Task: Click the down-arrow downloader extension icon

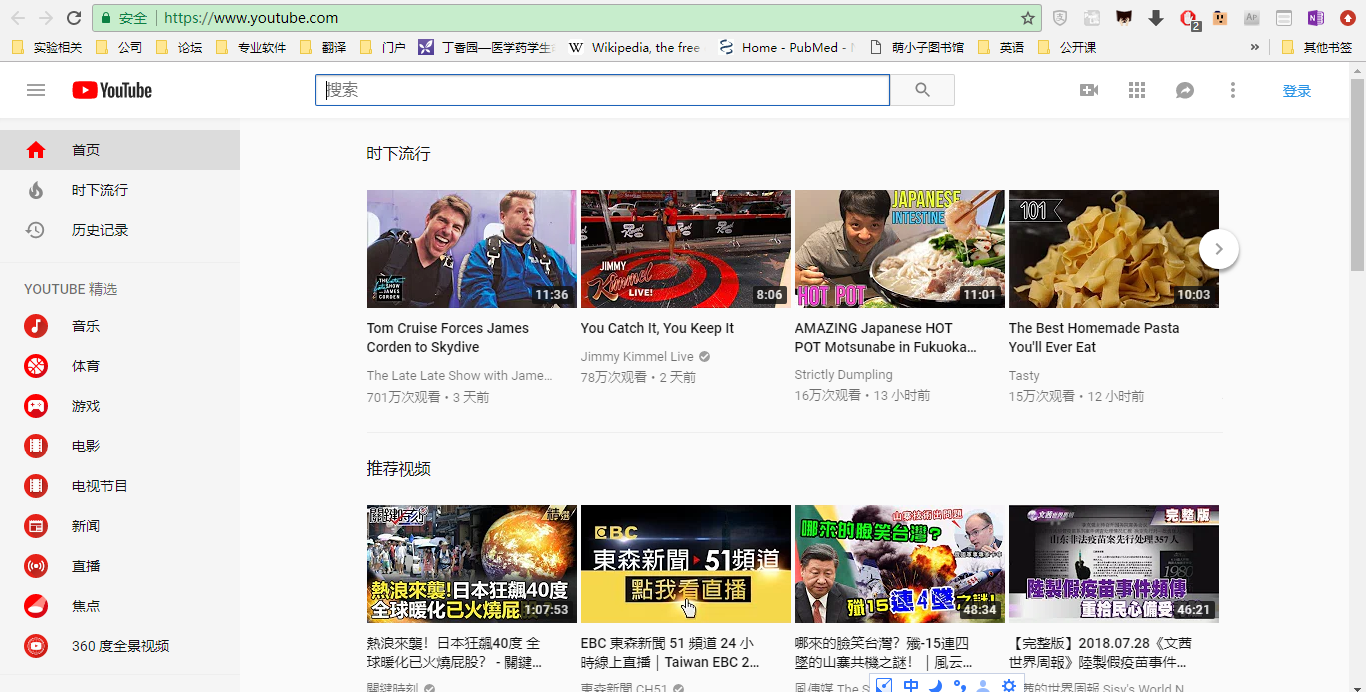Action: point(1156,18)
